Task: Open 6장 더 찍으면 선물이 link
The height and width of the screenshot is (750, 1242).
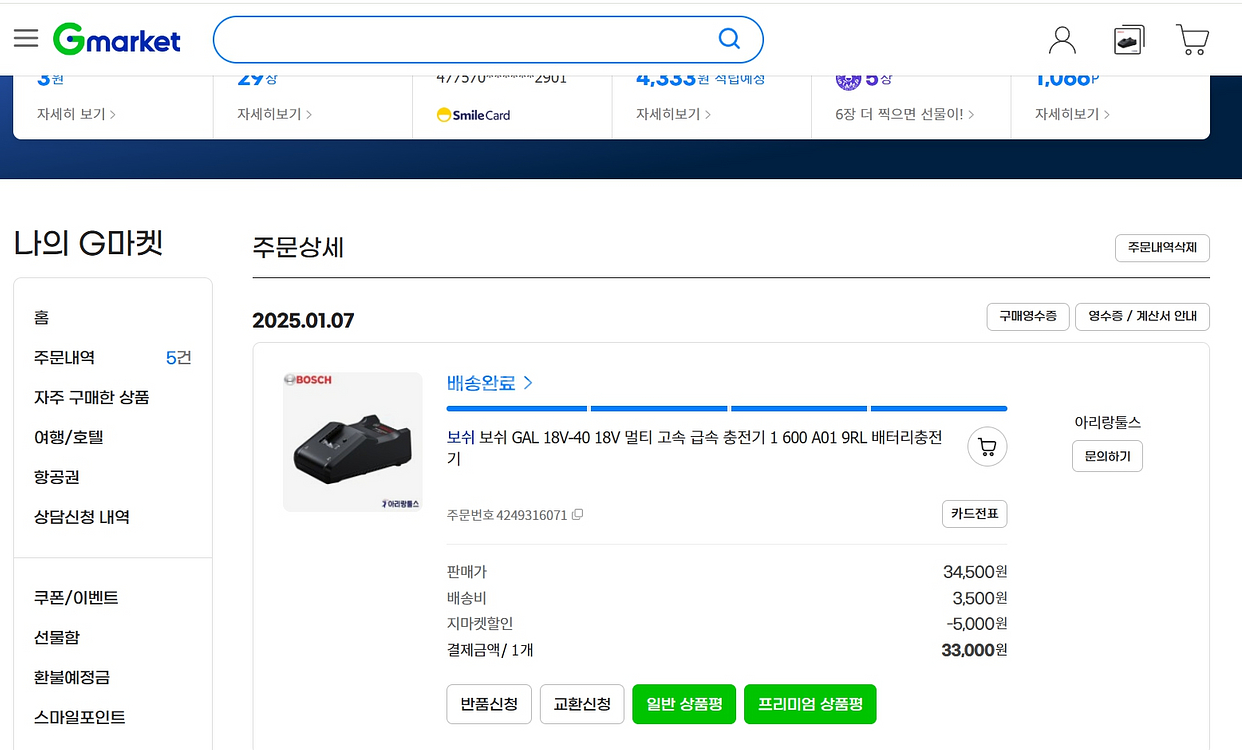Action: [905, 114]
